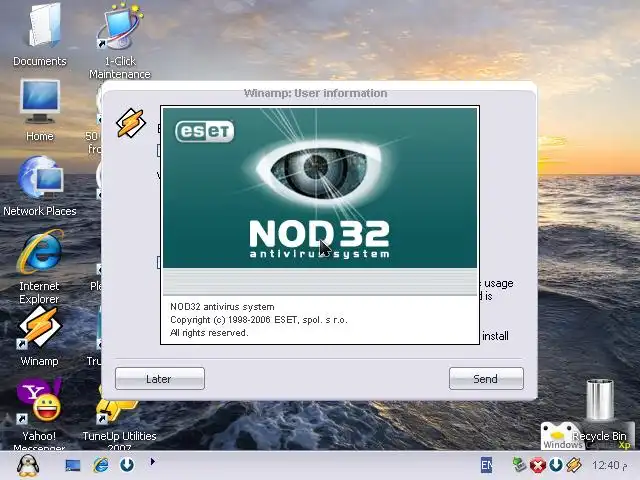
Task: Click the EN language indicator on the taskbar
Action: point(487,465)
